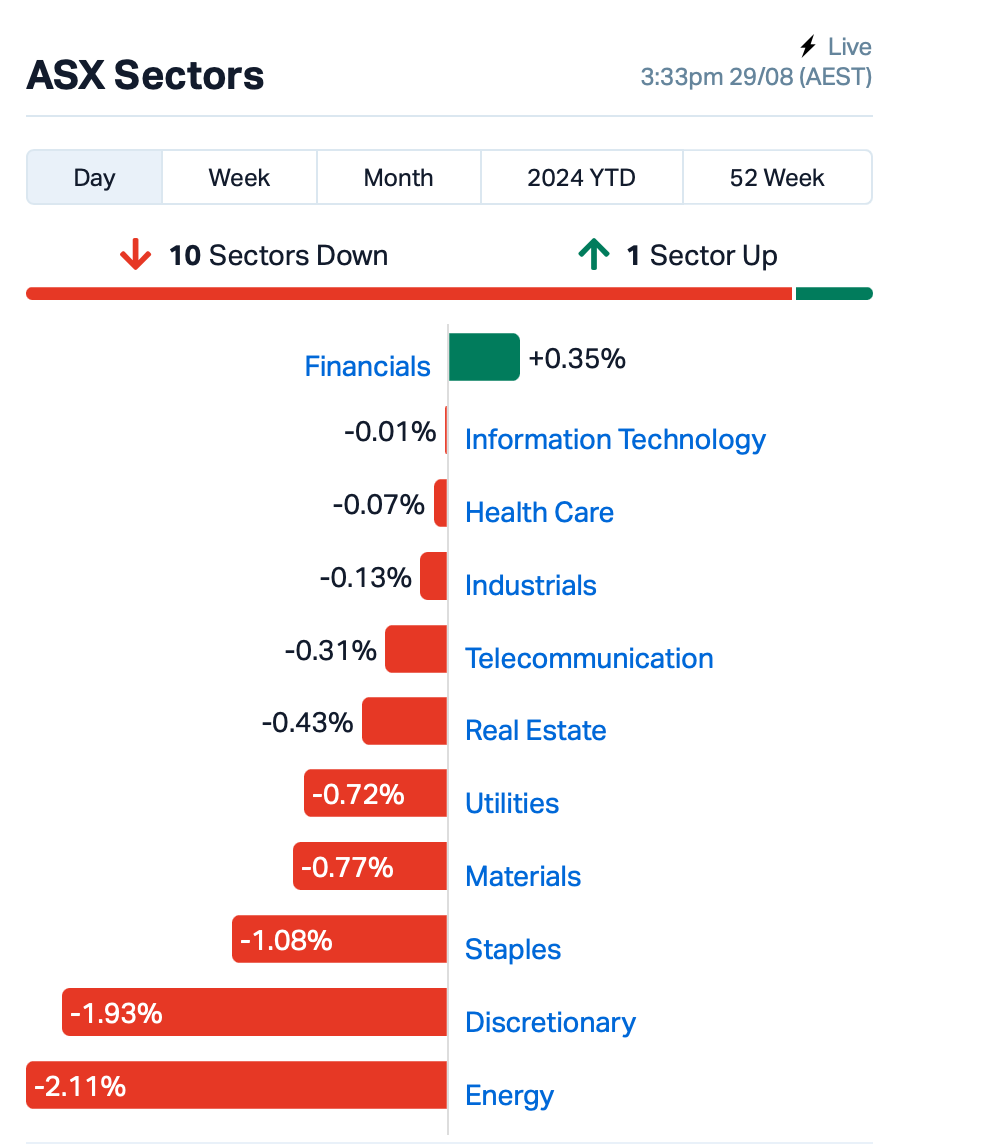The image size is (984, 1146).
Task: Select the Day tab
Action: pyautogui.click(x=94, y=178)
